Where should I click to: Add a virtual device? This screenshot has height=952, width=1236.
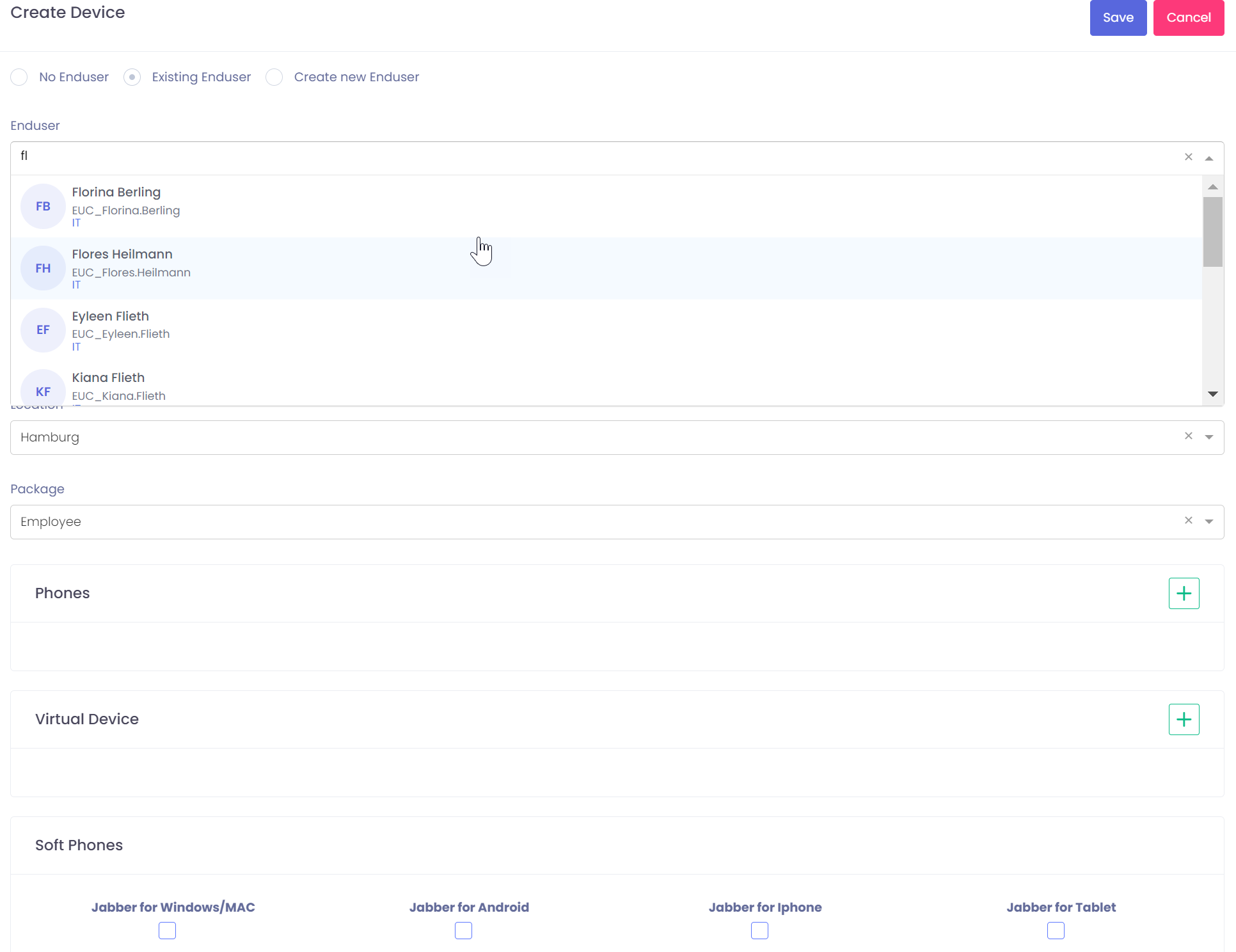coord(1183,718)
